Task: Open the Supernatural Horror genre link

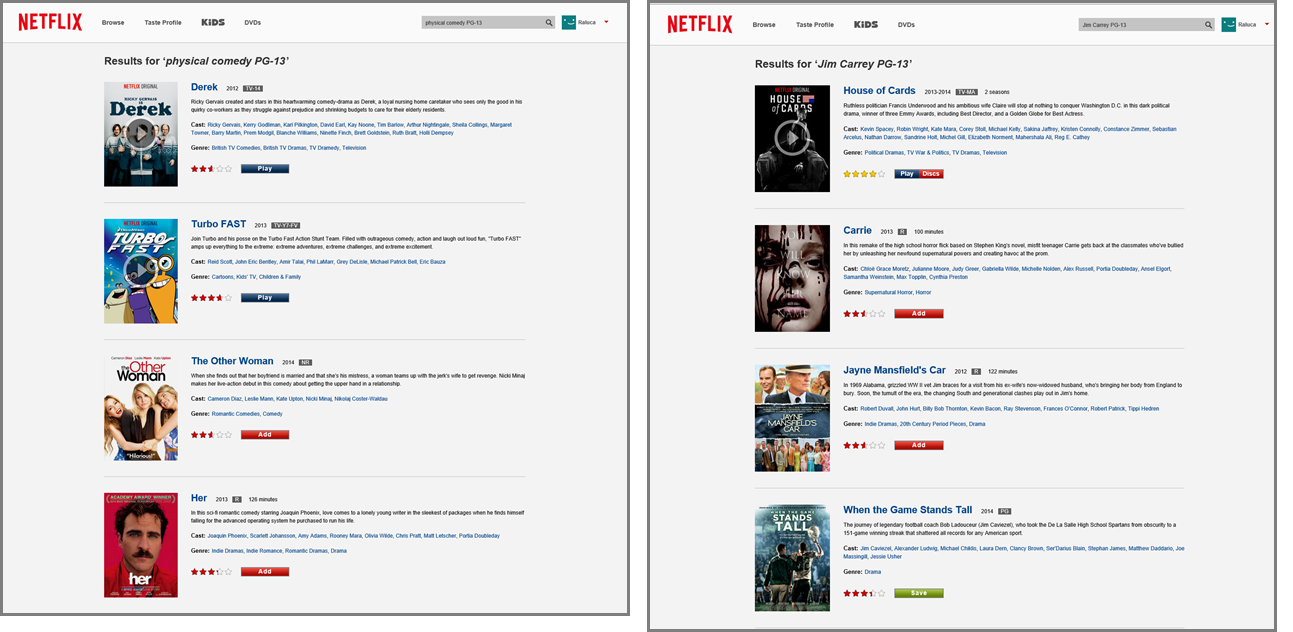Action: 888,293
